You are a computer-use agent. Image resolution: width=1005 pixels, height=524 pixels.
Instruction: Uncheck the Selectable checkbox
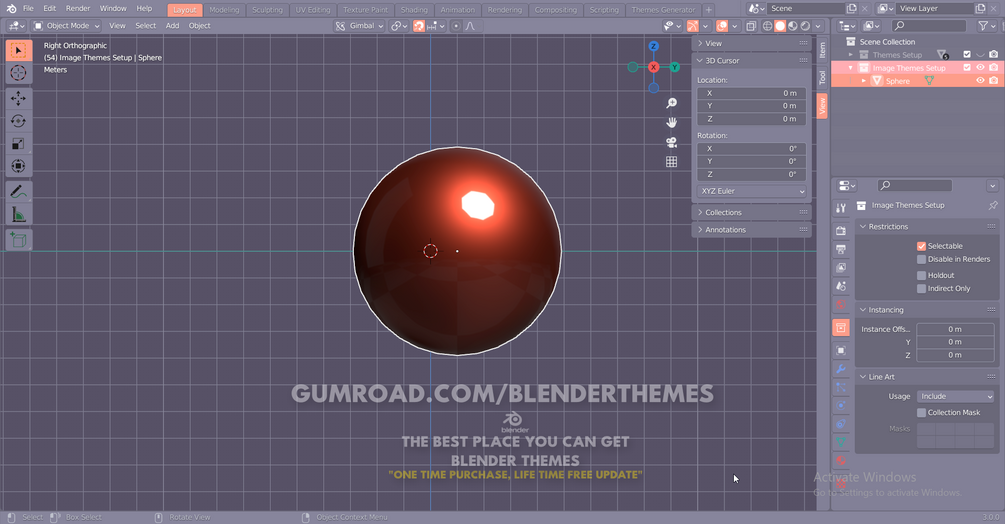[921, 246]
